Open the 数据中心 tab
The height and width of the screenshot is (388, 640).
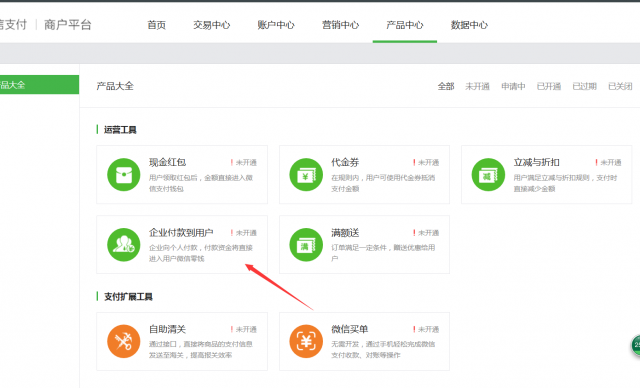click(x=469, y=25)
